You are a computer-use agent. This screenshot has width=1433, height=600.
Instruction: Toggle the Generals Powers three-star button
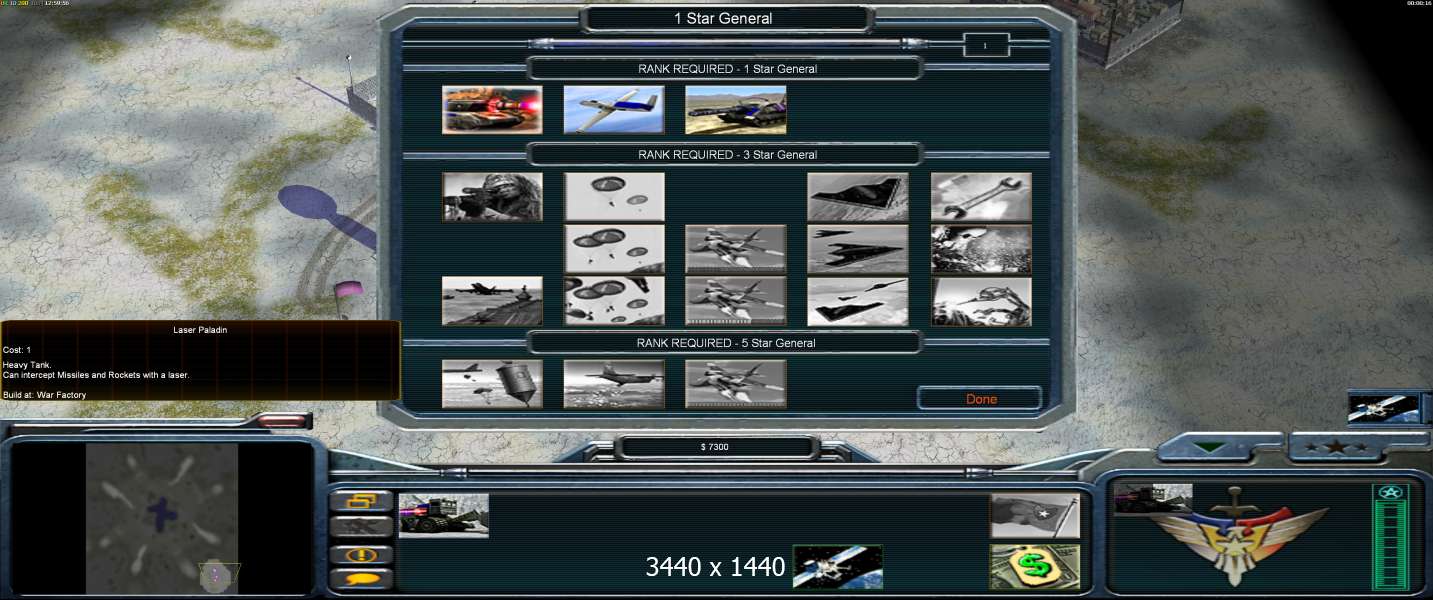(1335, 447)
